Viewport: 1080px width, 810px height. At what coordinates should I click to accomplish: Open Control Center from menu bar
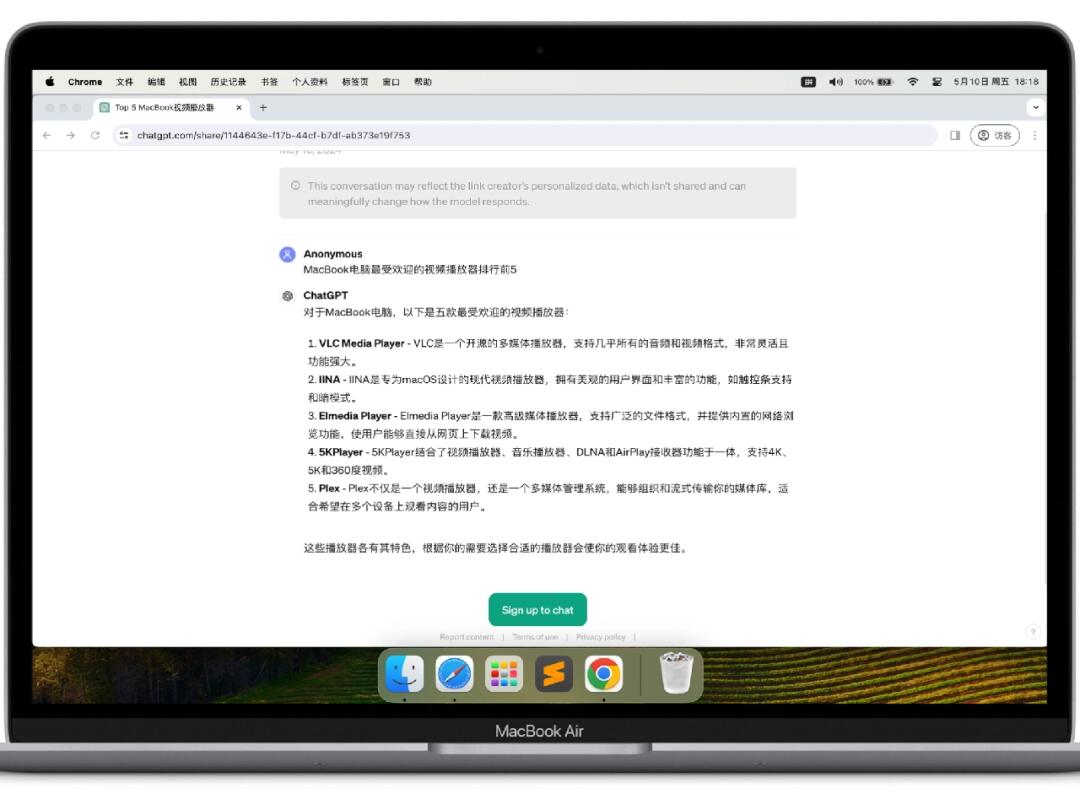pyautogui.click(x=937, y=82)
